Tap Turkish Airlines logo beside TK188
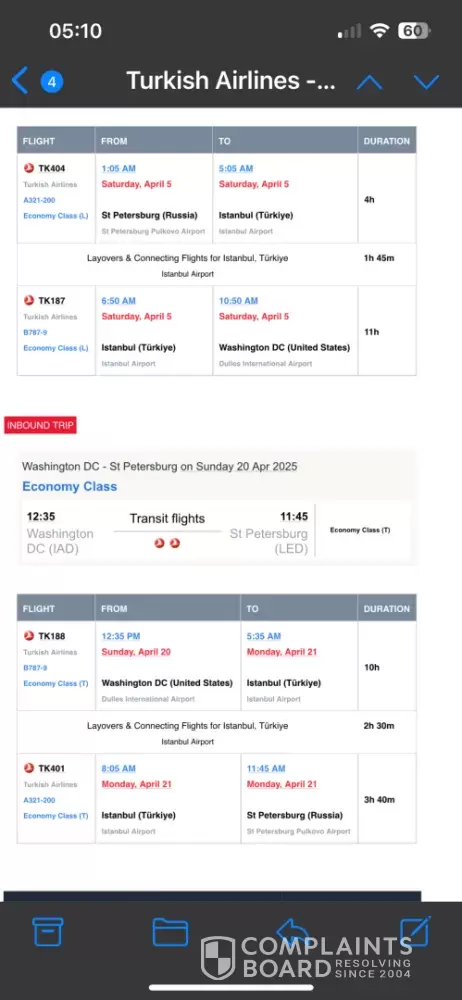462x1000 pixels. click(29, 636)
